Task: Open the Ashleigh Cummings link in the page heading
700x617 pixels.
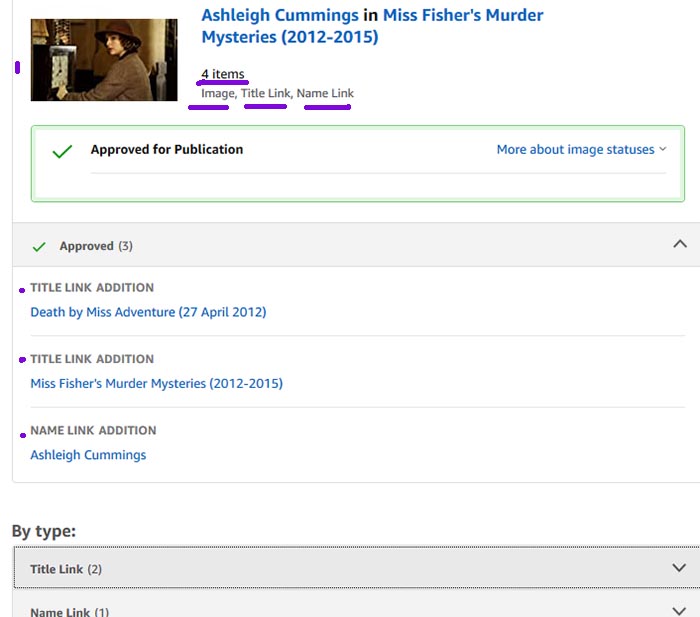Action: (x=280, y=16)
